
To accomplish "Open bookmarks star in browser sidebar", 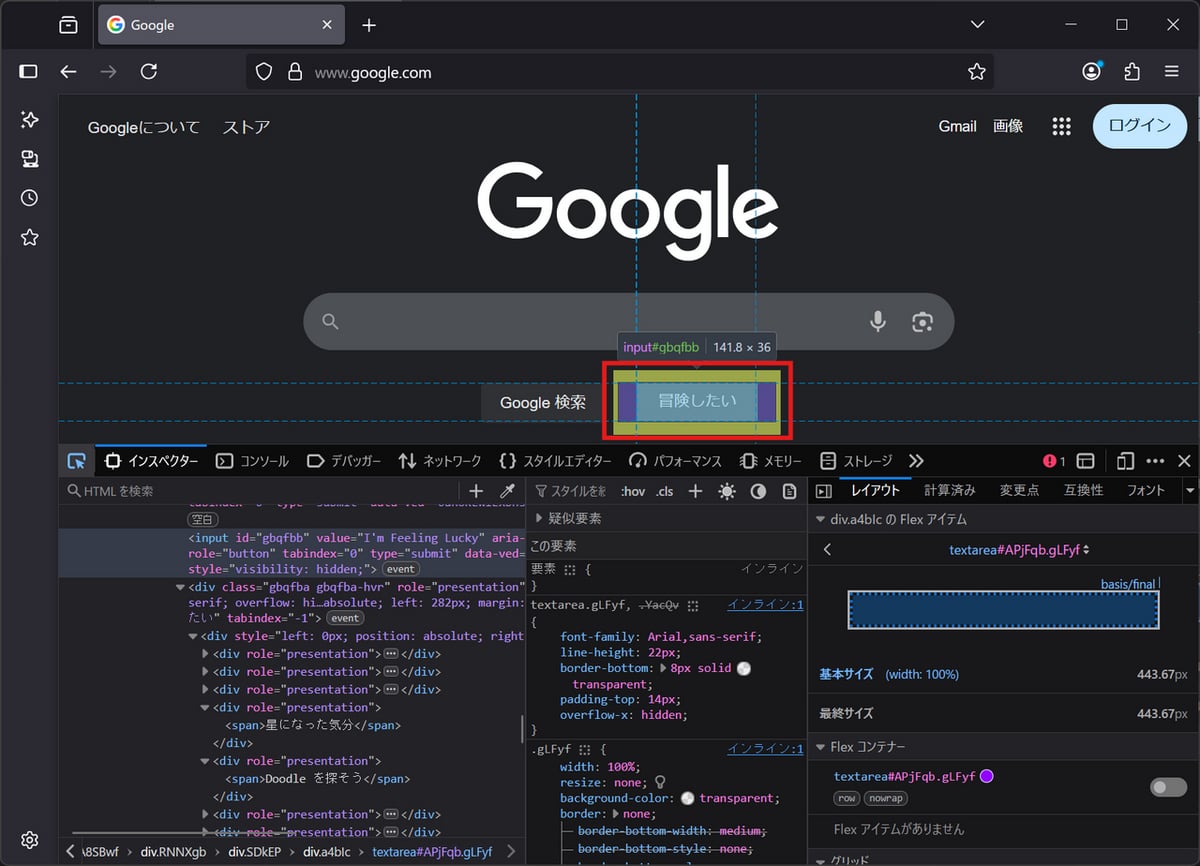I will [x=29, y=237].
